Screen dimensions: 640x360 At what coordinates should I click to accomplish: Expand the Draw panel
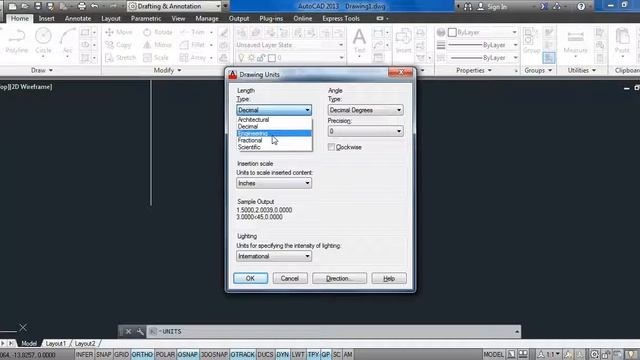pyautogui.click(x=42, y=70)
